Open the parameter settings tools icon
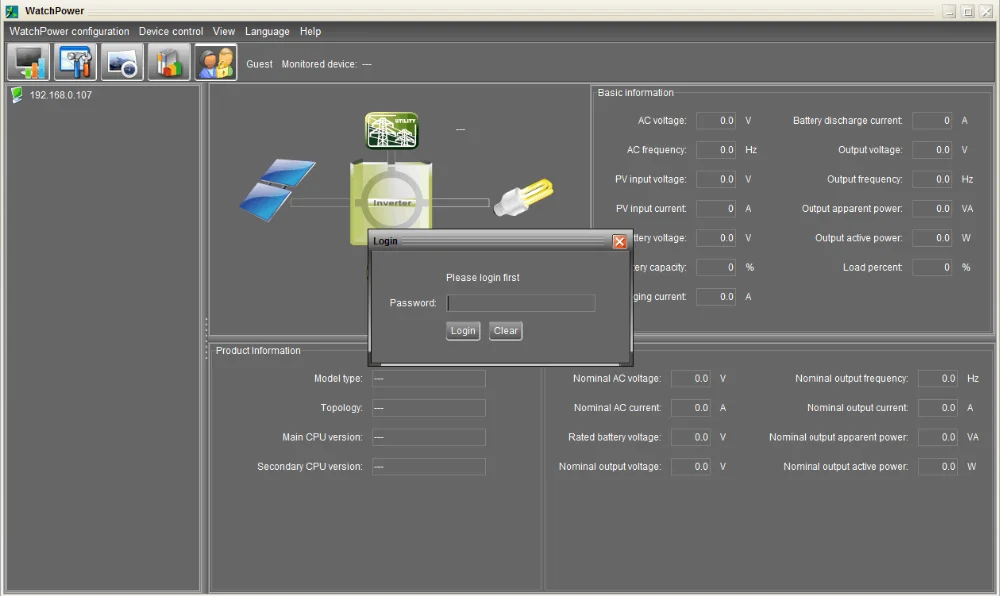 75,62
